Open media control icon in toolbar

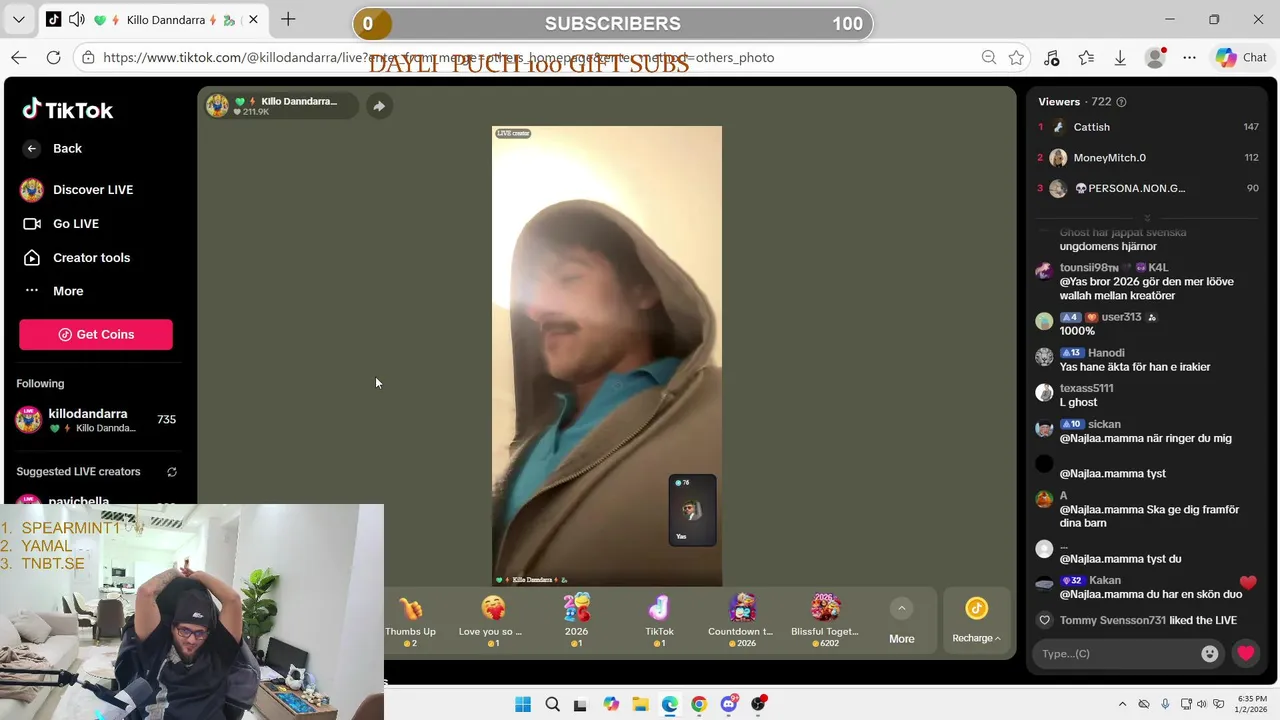pos(1051,58)
